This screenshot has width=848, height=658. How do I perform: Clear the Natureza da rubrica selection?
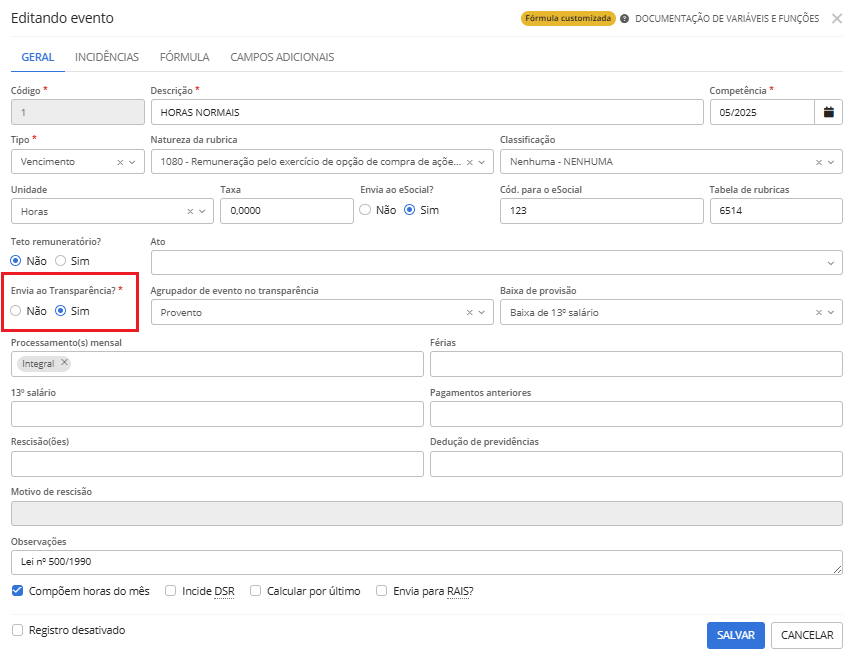[469, 162]
